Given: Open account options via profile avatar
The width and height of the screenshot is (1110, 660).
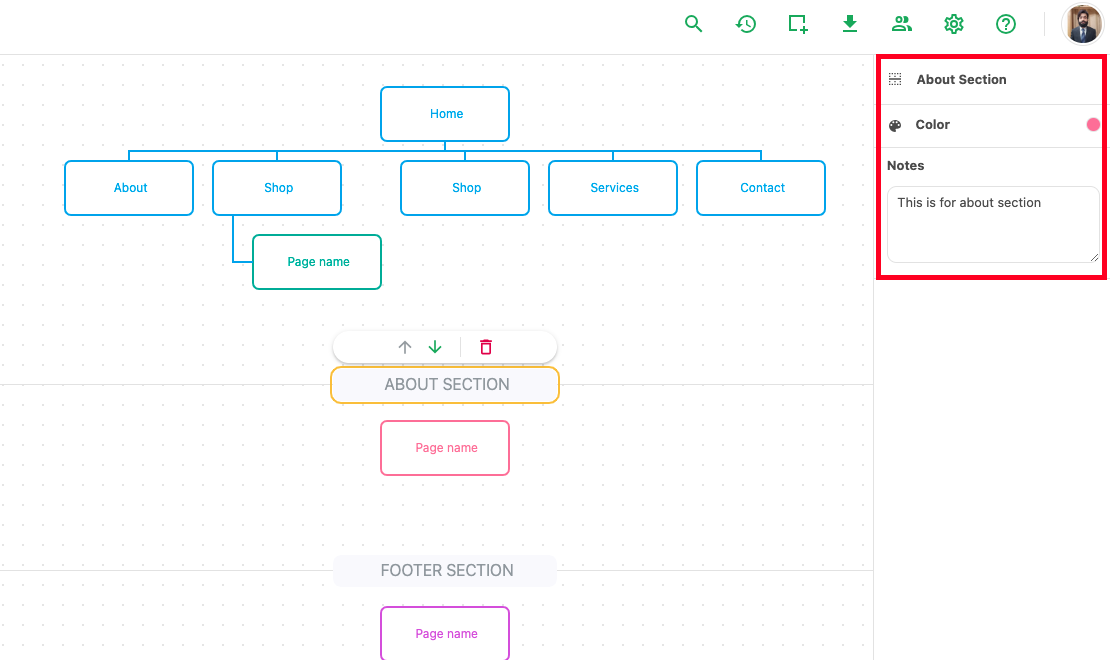Looking at the screenshot, I should point(1083,23).
